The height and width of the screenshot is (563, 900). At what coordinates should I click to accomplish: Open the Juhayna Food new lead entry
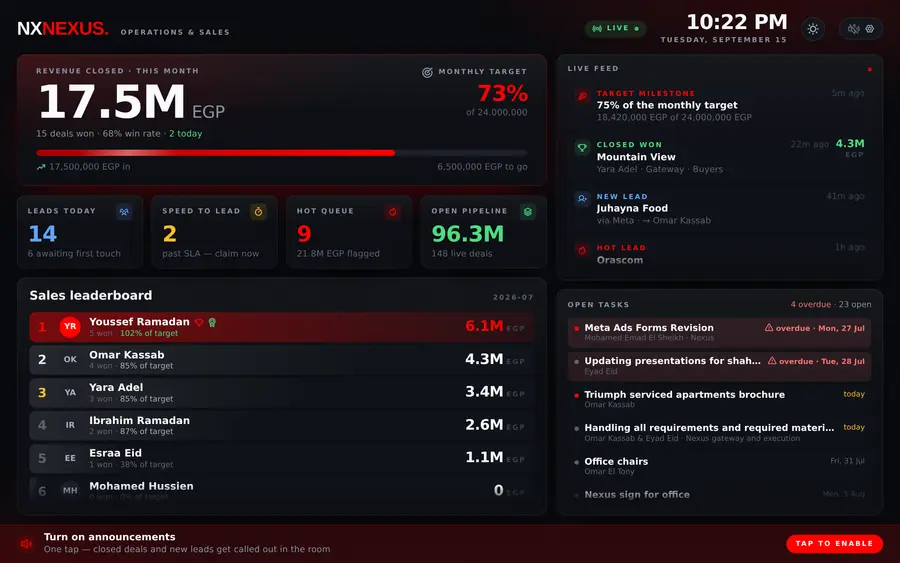coord(719,208)
